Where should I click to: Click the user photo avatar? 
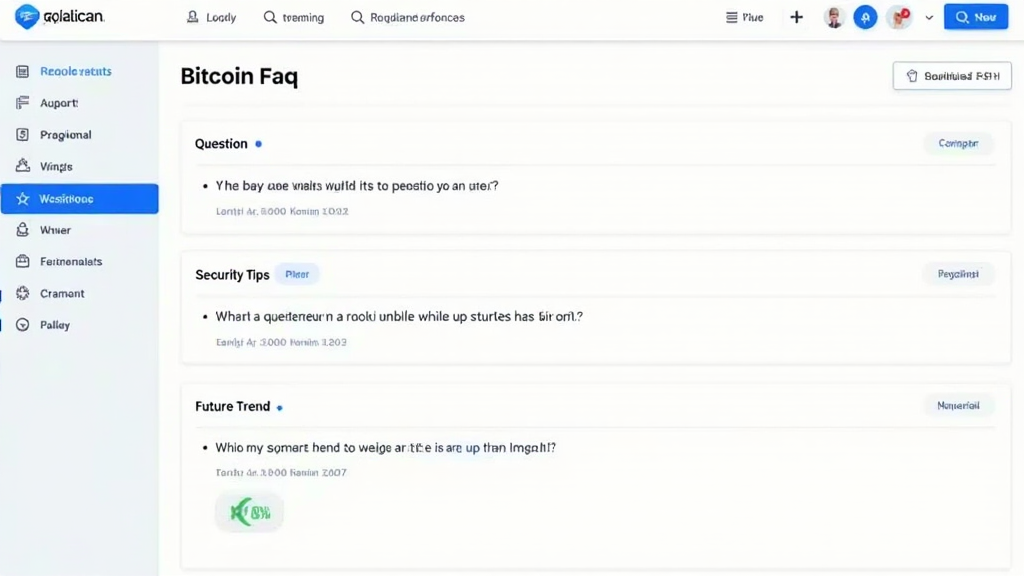click(833, 17)
